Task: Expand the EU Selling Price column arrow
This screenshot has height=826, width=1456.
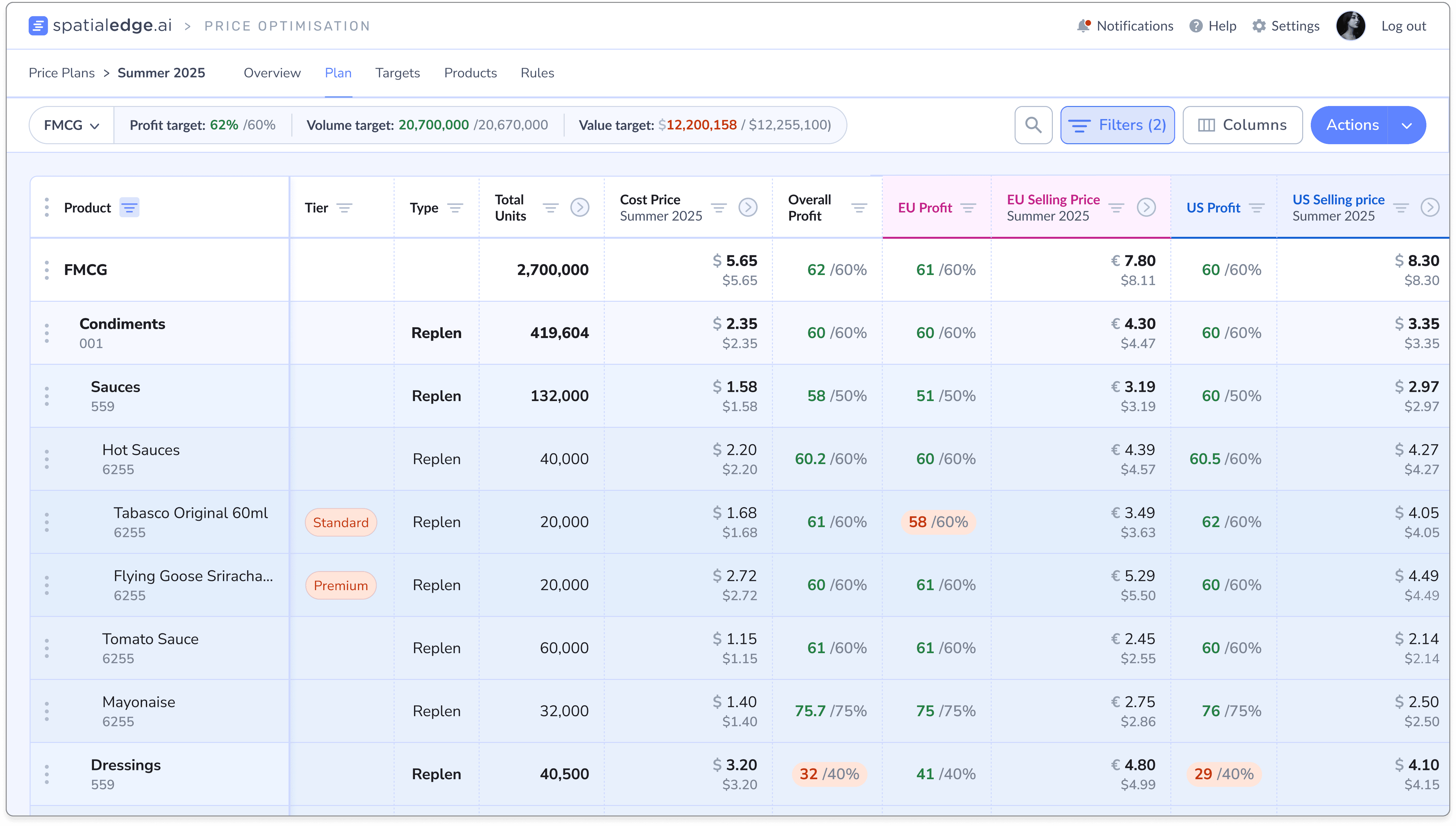Action: point(1146,208)
